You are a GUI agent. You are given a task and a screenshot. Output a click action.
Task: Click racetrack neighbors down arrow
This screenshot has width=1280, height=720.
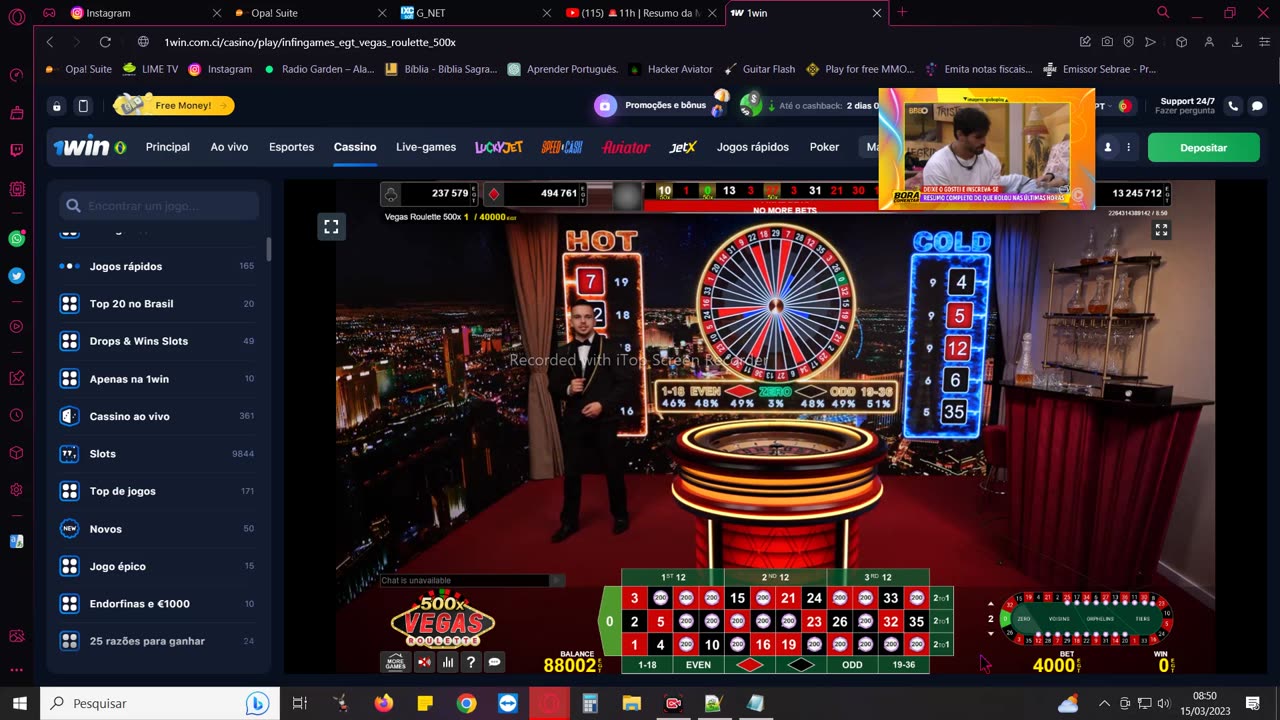(991, 633)
